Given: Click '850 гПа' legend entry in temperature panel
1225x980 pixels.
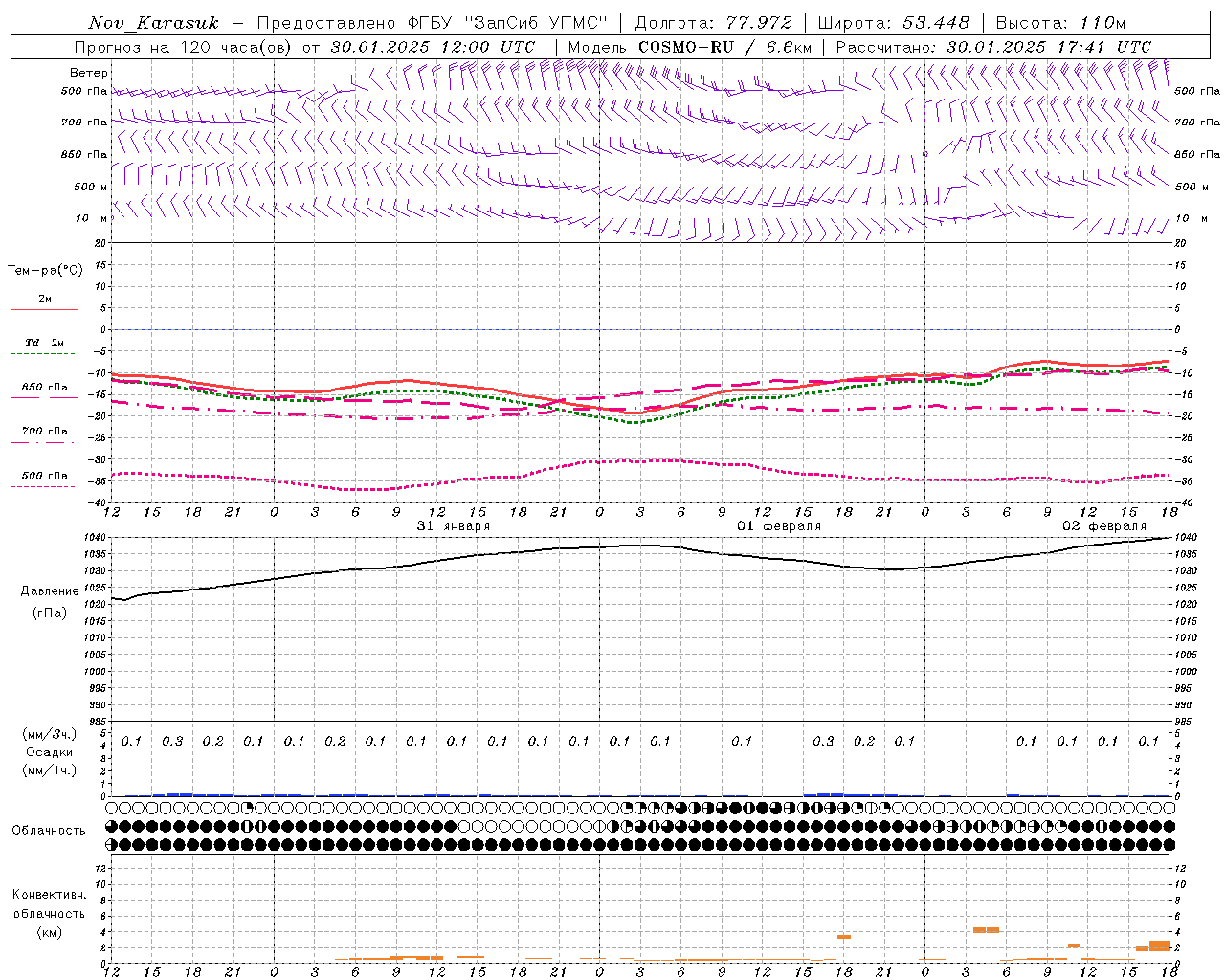Looking at the screenshot, I should point(45,388).
